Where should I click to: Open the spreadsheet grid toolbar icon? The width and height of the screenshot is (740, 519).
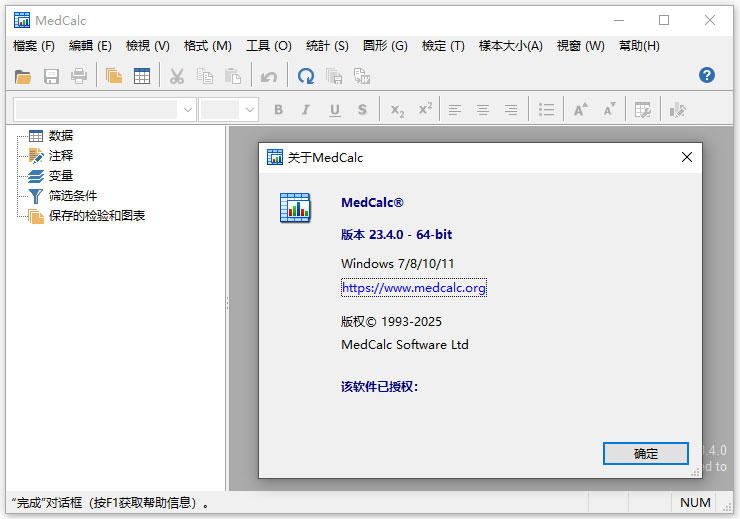142,76
